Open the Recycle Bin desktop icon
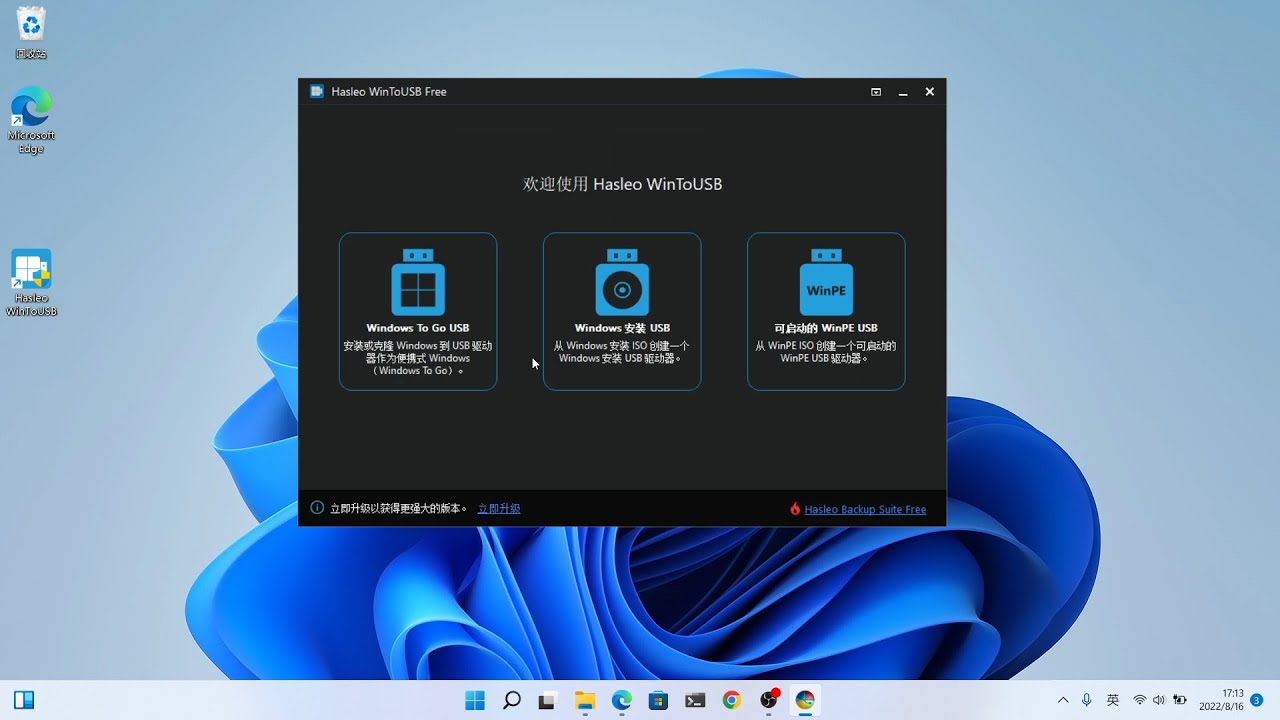Screen dimensions: 1280x720 (31, 33)
